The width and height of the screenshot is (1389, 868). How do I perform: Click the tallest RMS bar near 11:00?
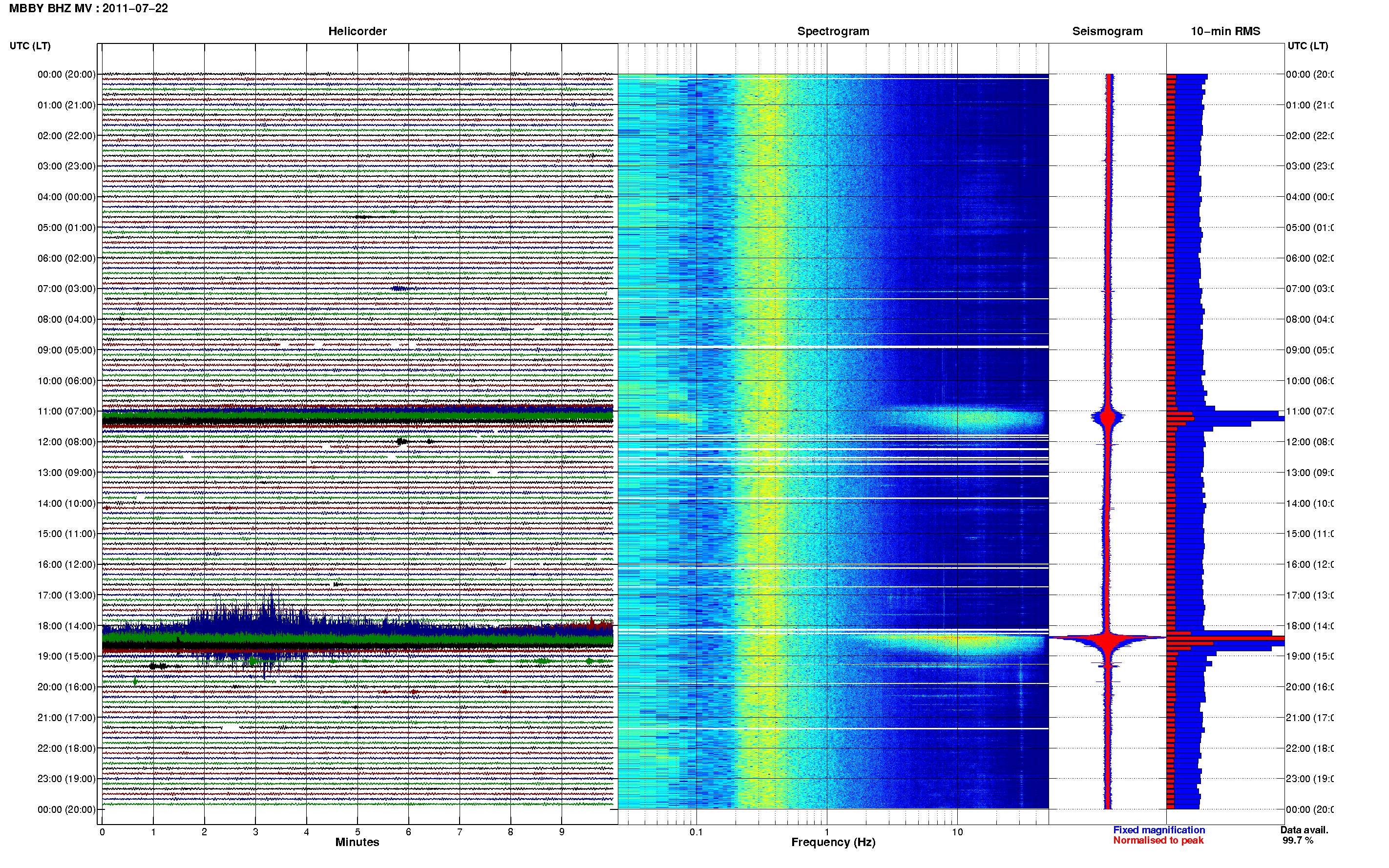1225,418
